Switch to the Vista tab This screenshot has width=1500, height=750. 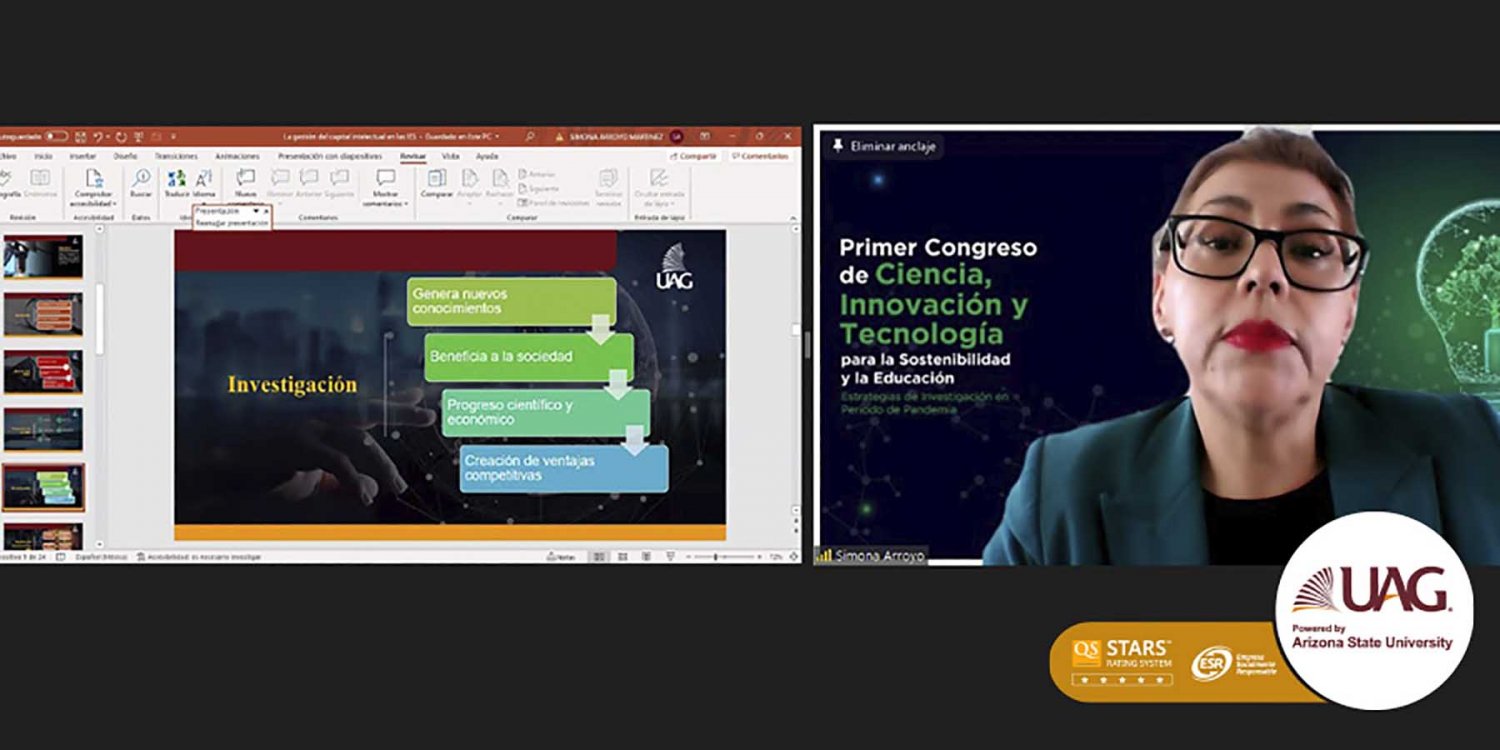pos(451,156)
